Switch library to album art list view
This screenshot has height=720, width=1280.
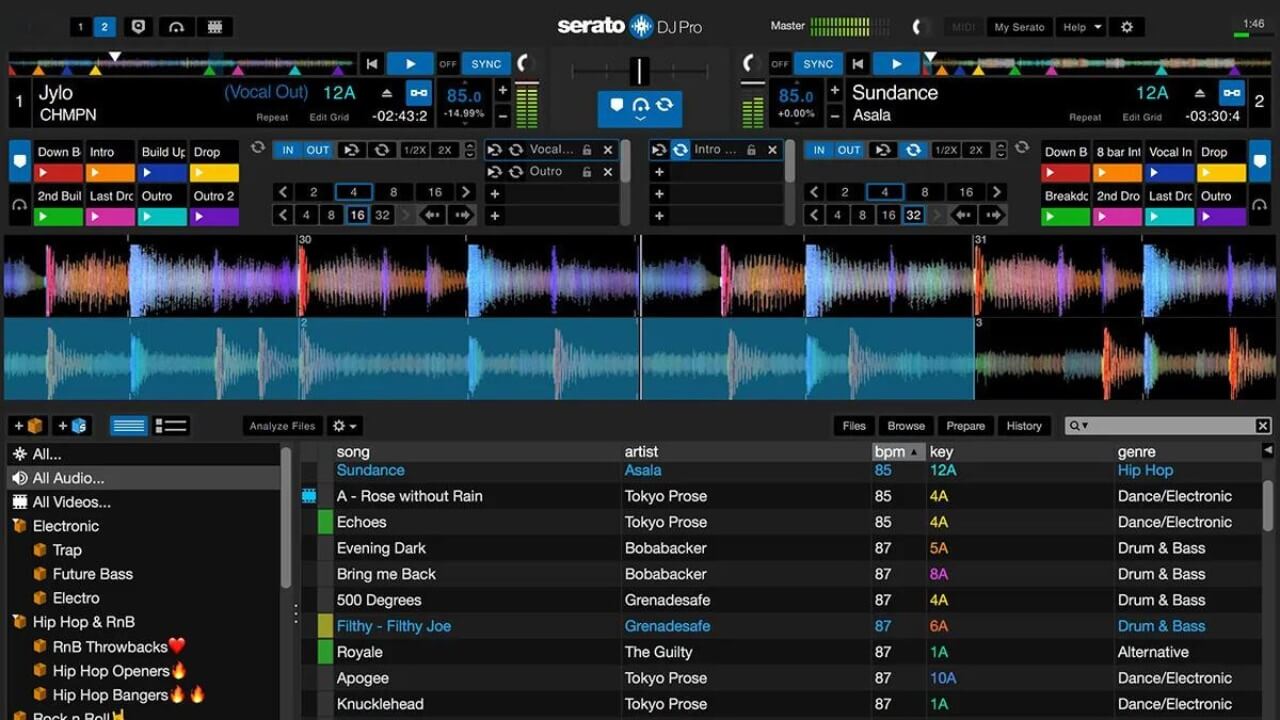click(x=171, y=426)
